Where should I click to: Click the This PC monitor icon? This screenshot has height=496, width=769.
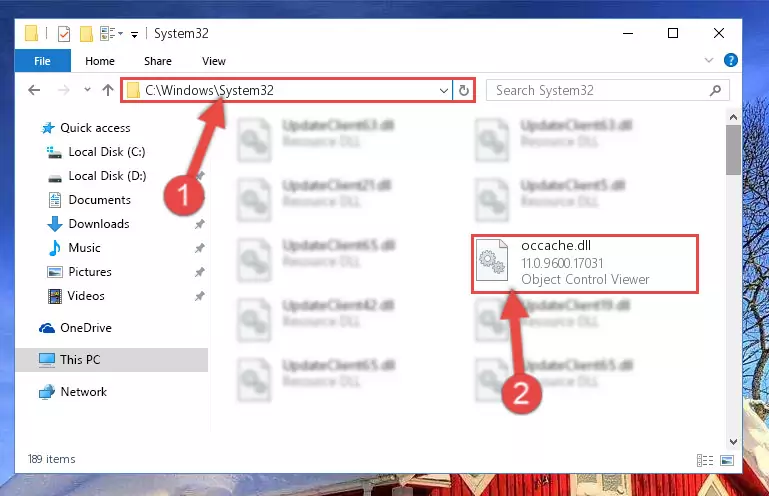tap(47, 360)
